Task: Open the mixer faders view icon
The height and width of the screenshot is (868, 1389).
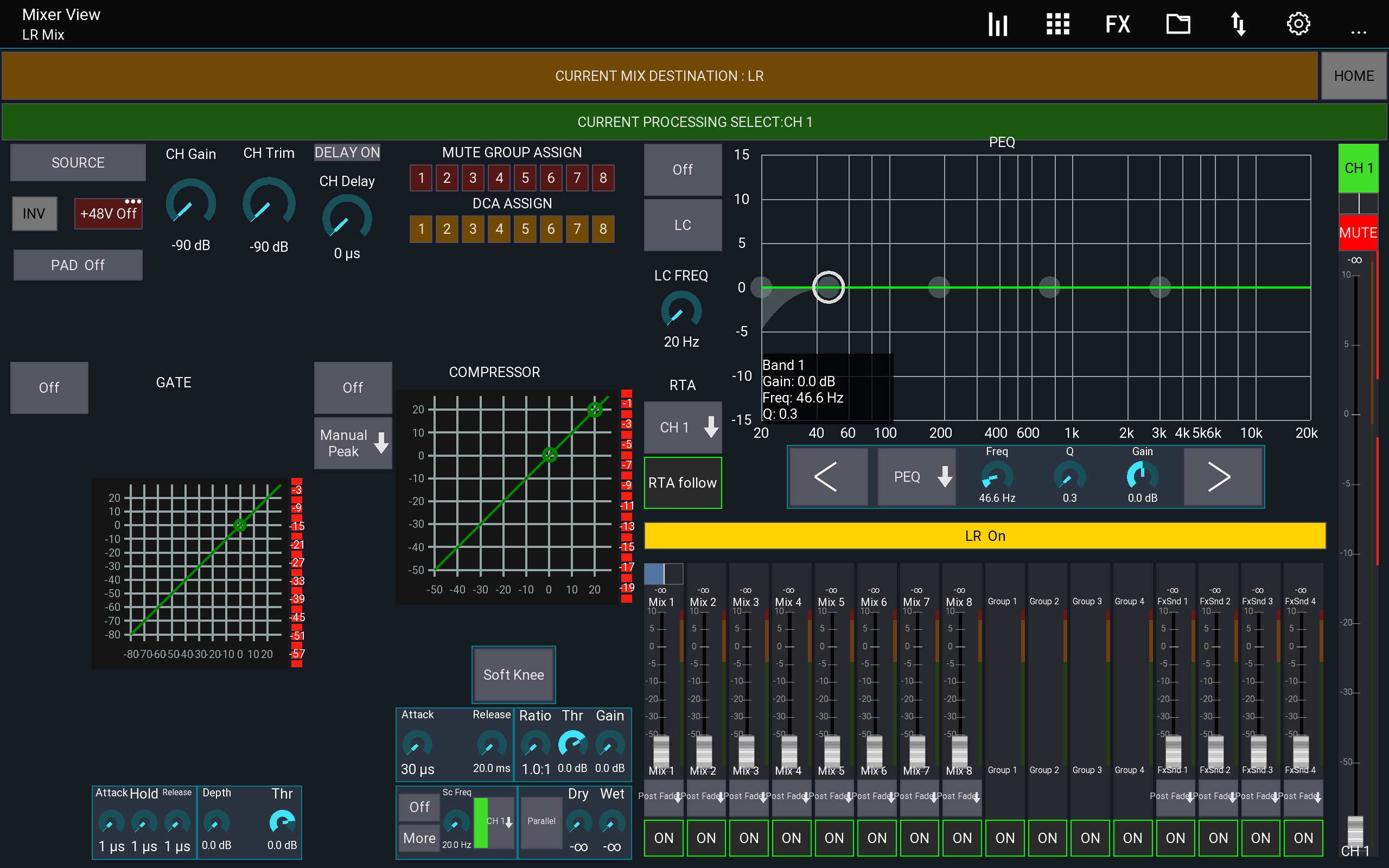Action: (998, 24)
